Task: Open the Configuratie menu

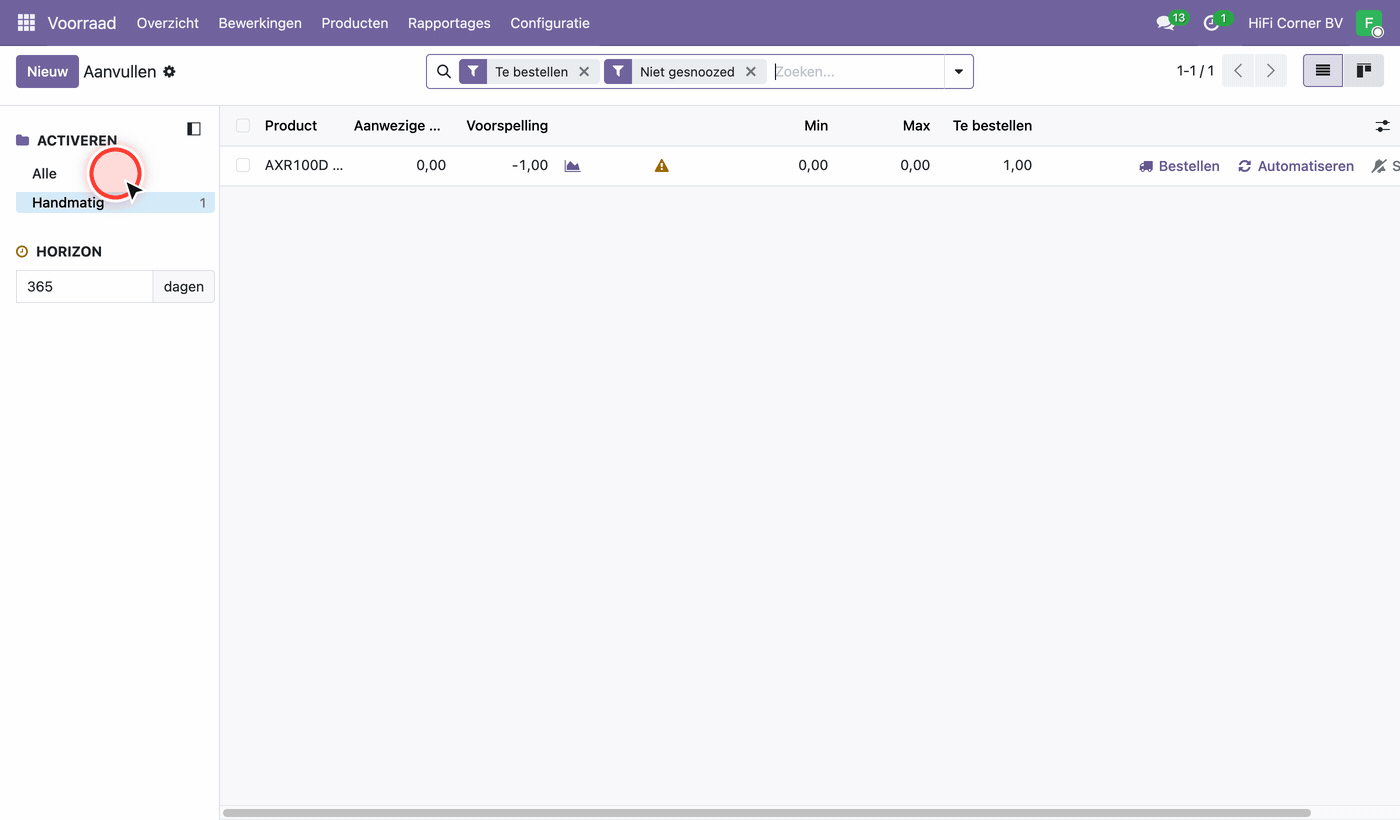Action: [550, 22]
